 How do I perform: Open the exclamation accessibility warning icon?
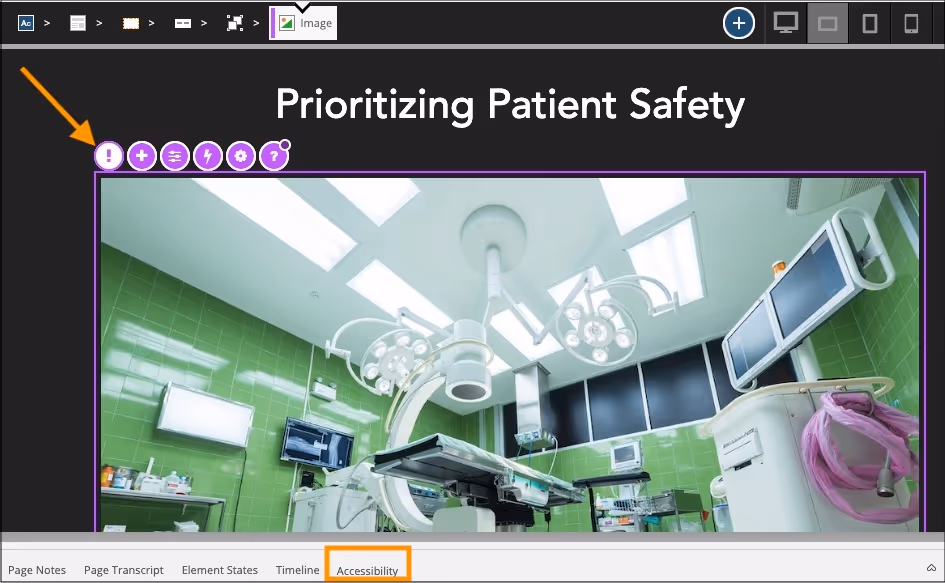(109, 156)
